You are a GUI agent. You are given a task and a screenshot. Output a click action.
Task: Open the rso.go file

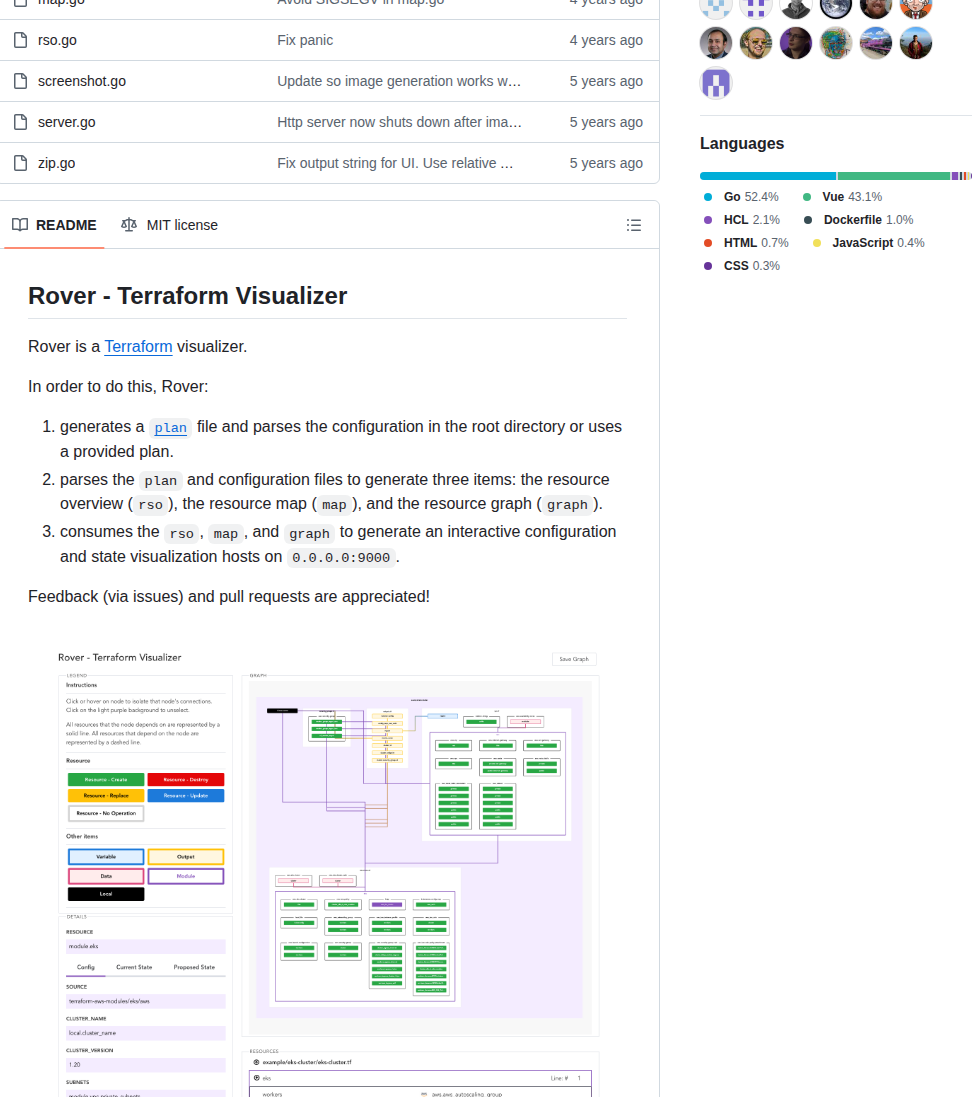click(57, 41)
